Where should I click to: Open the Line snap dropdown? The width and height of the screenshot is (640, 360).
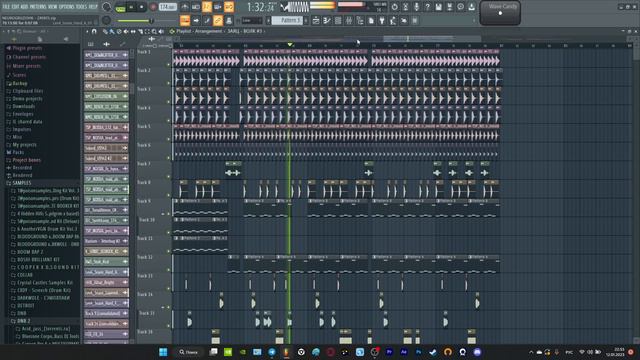coord(251,20)
